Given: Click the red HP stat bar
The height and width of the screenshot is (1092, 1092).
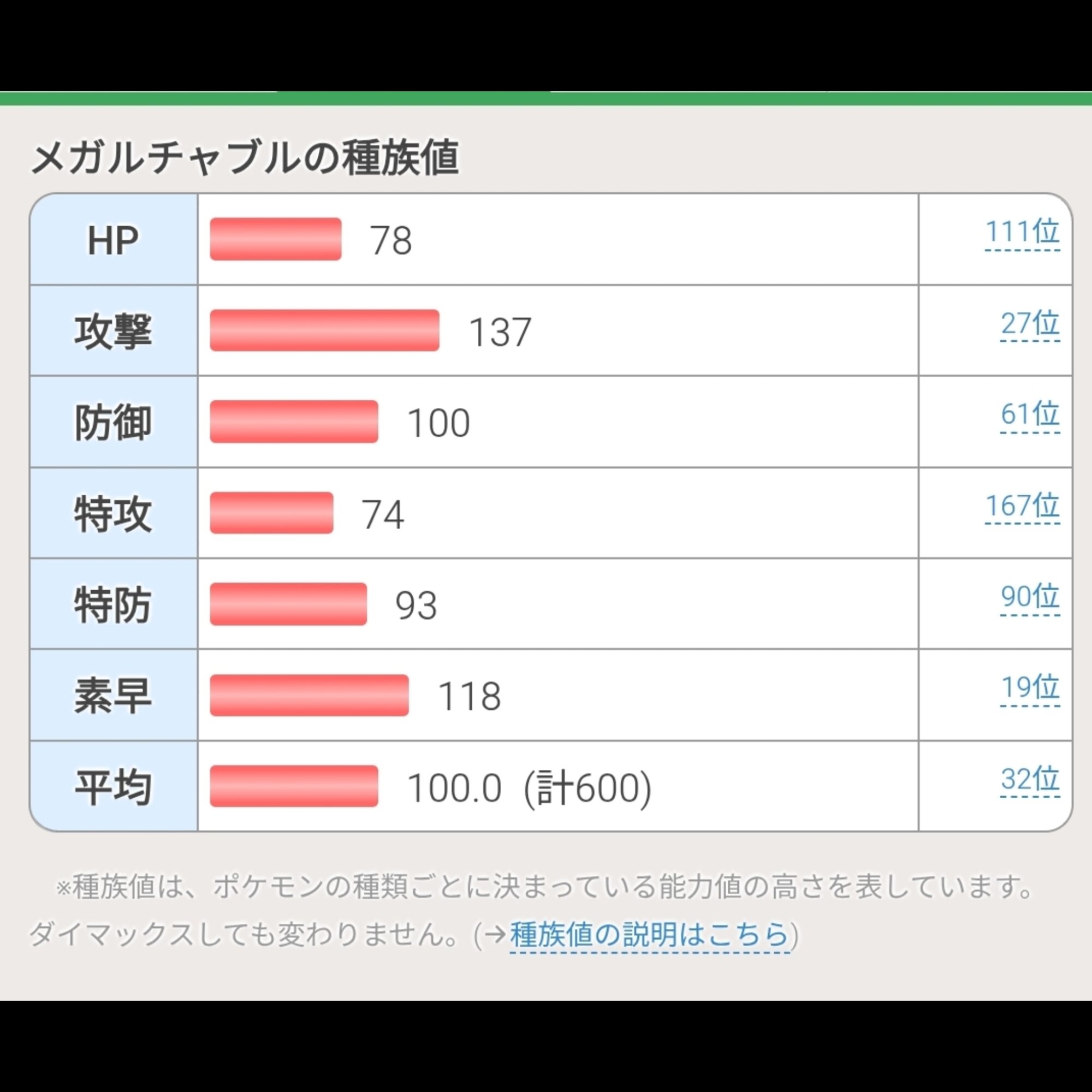Looking at the screenshot, I should (276, 239).
